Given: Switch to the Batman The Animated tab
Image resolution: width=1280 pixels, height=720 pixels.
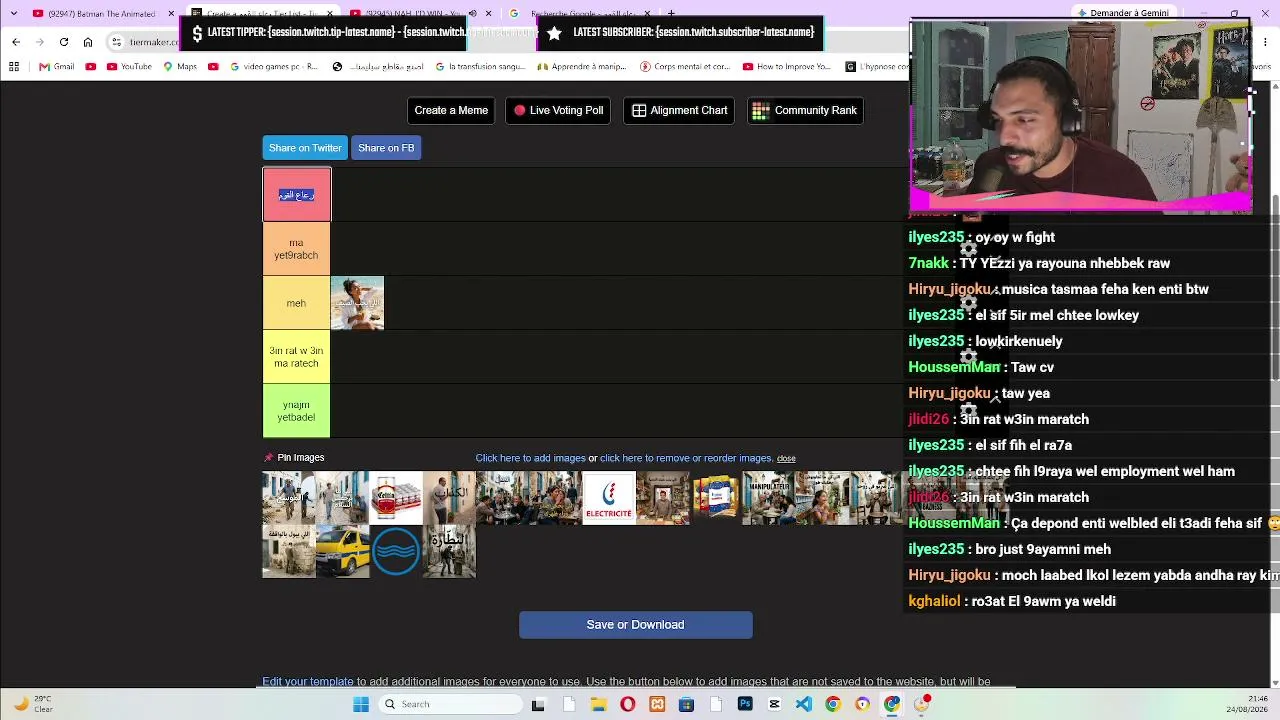Looking at the screenshot, I should [x=102, y=14].
